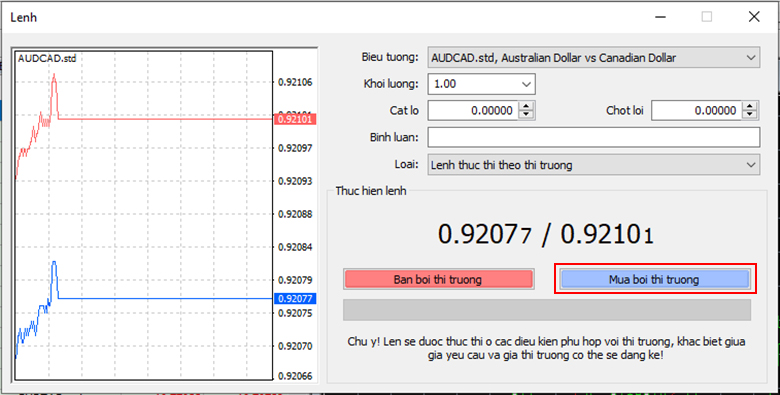Click Mua boi thi truong buy button
The height and width of the screenshot is (395, 780).
pyautogui.click(x=655, y=279)
